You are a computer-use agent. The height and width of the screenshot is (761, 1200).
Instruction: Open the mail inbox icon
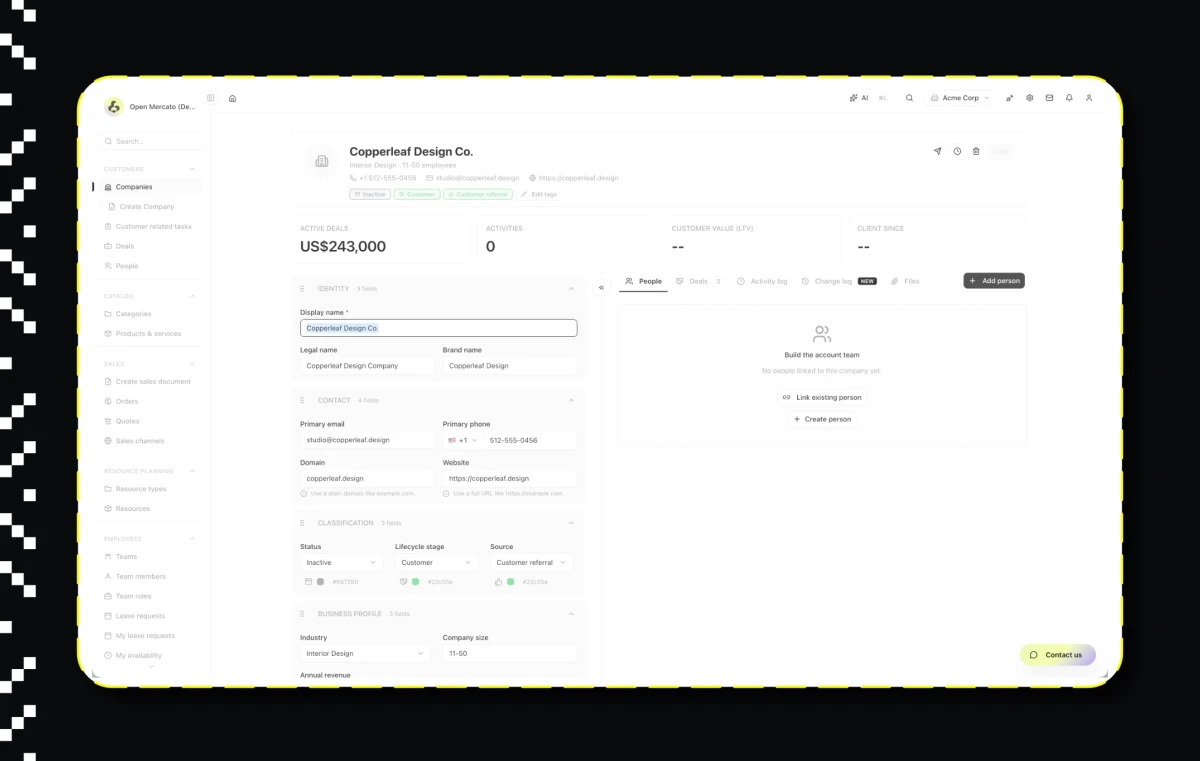[x=1049, y=98]
